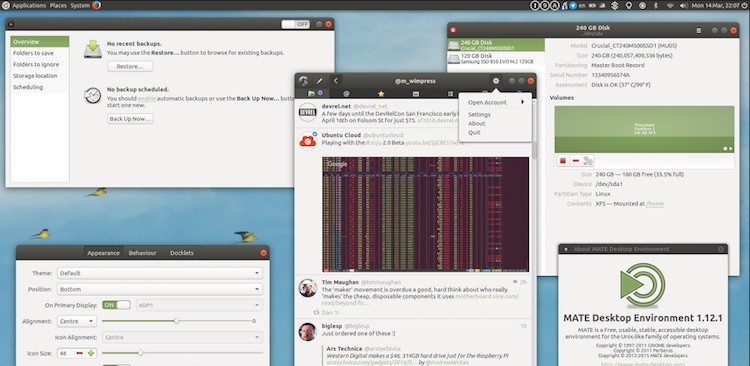Click the volume speaker icon in top panel
This screenshot has width=750, height=366.
coord(683,5)
